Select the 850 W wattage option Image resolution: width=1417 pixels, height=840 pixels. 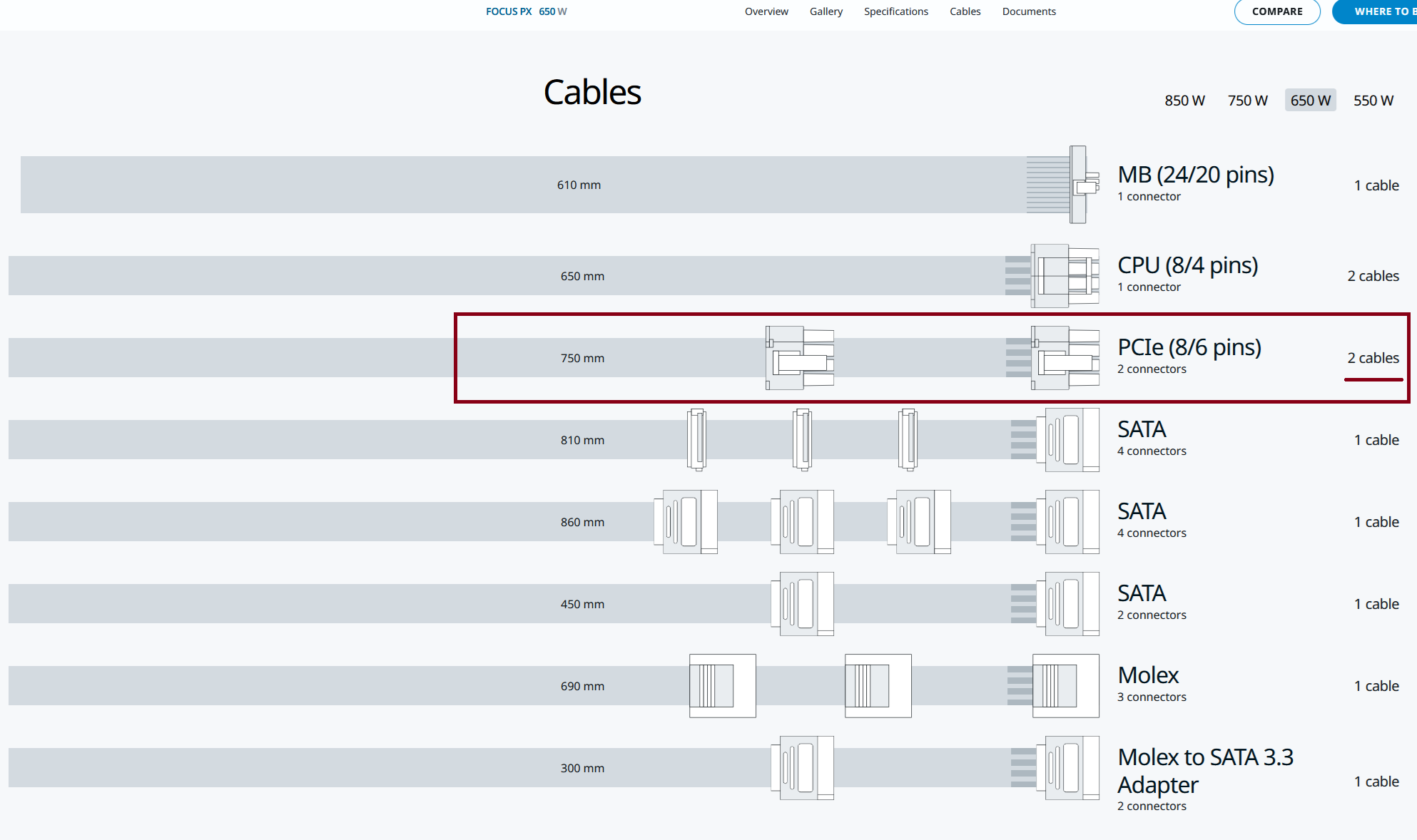click(1184, 101)
